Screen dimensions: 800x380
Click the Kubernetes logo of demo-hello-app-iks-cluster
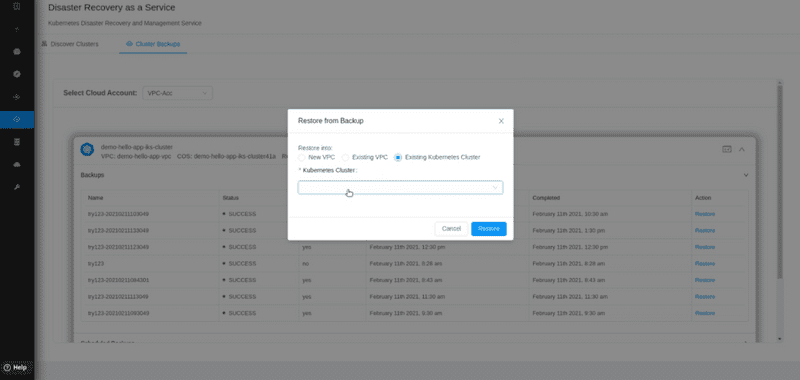(87, 149)
